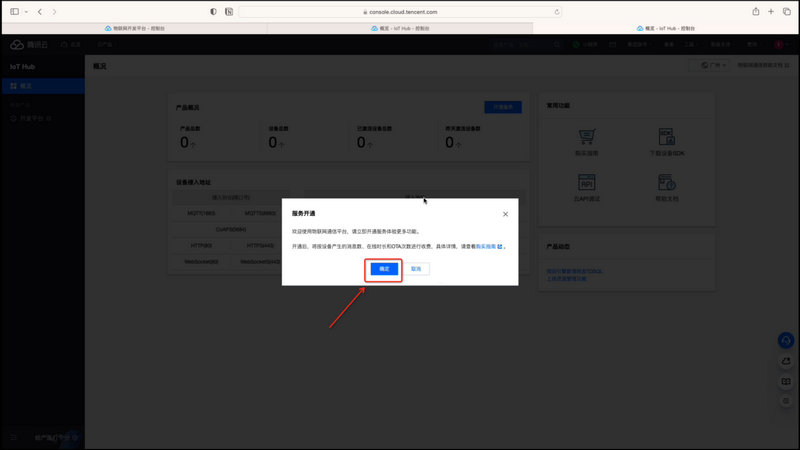Open the 广州 region dropdown
The width and height of the screenshot is (800, 450).
pos(711,65)
